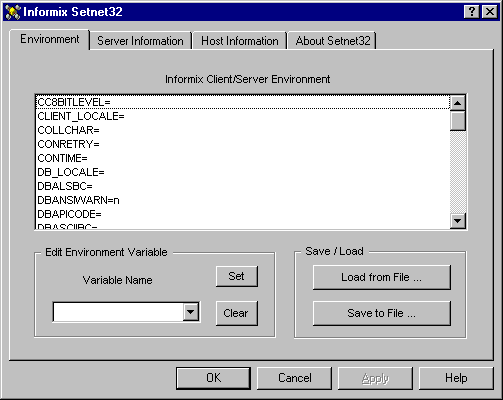Open the Host Information tab
This screenshot has width=503, height=400.
tap(240, 41)
